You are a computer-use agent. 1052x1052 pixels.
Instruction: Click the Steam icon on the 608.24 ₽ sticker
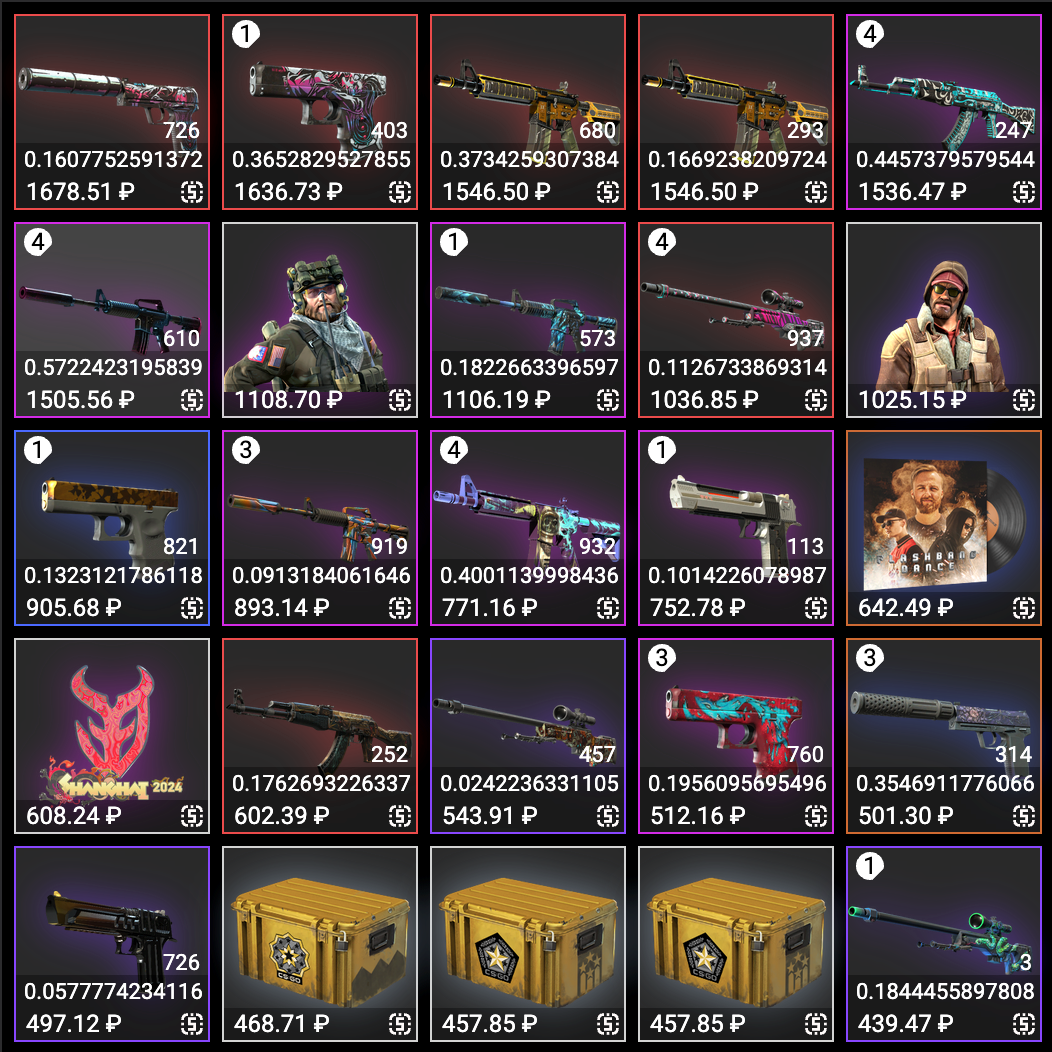click(192, 817)
